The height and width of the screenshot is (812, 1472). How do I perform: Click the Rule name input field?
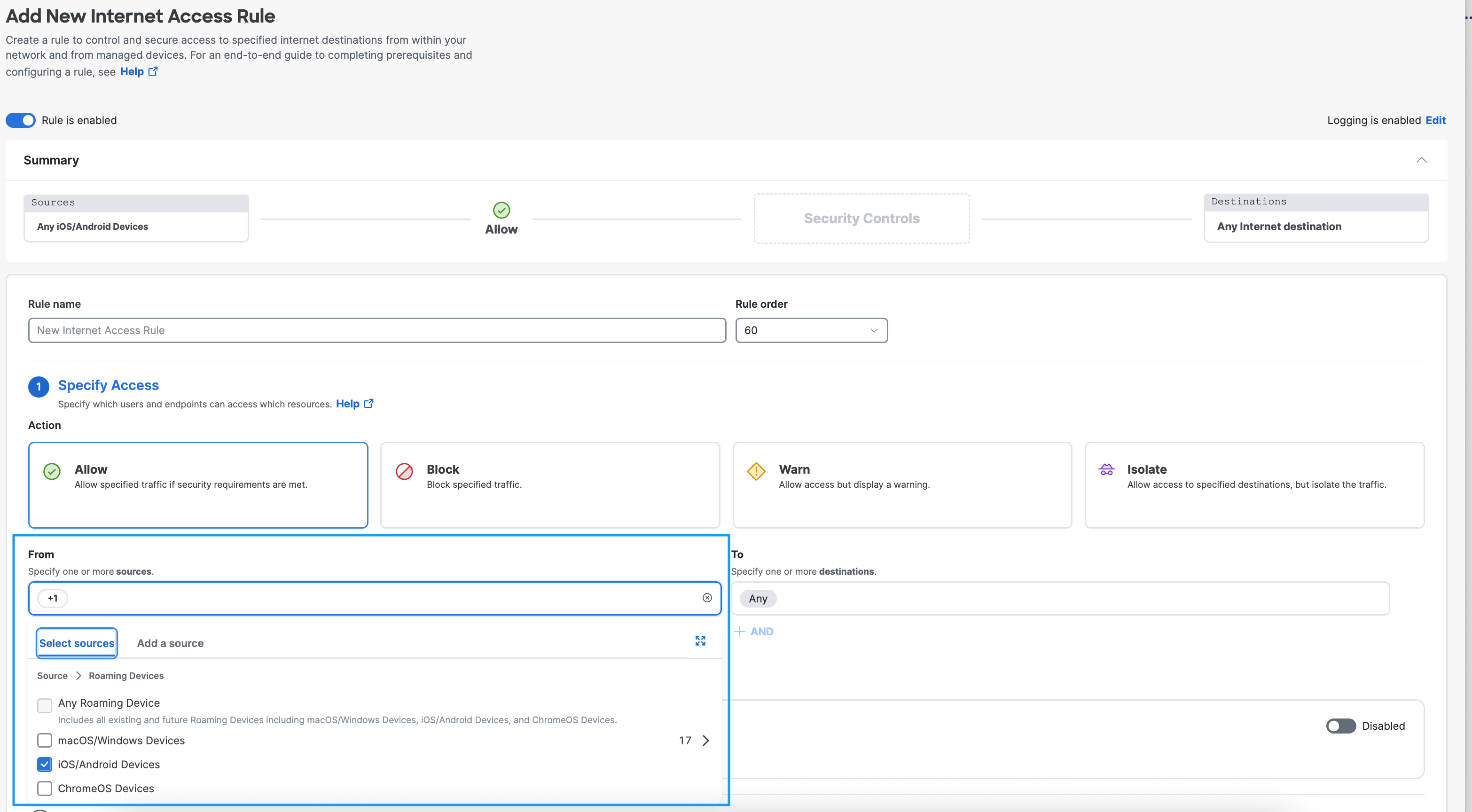pyautogui.click(x=376, y=330)
